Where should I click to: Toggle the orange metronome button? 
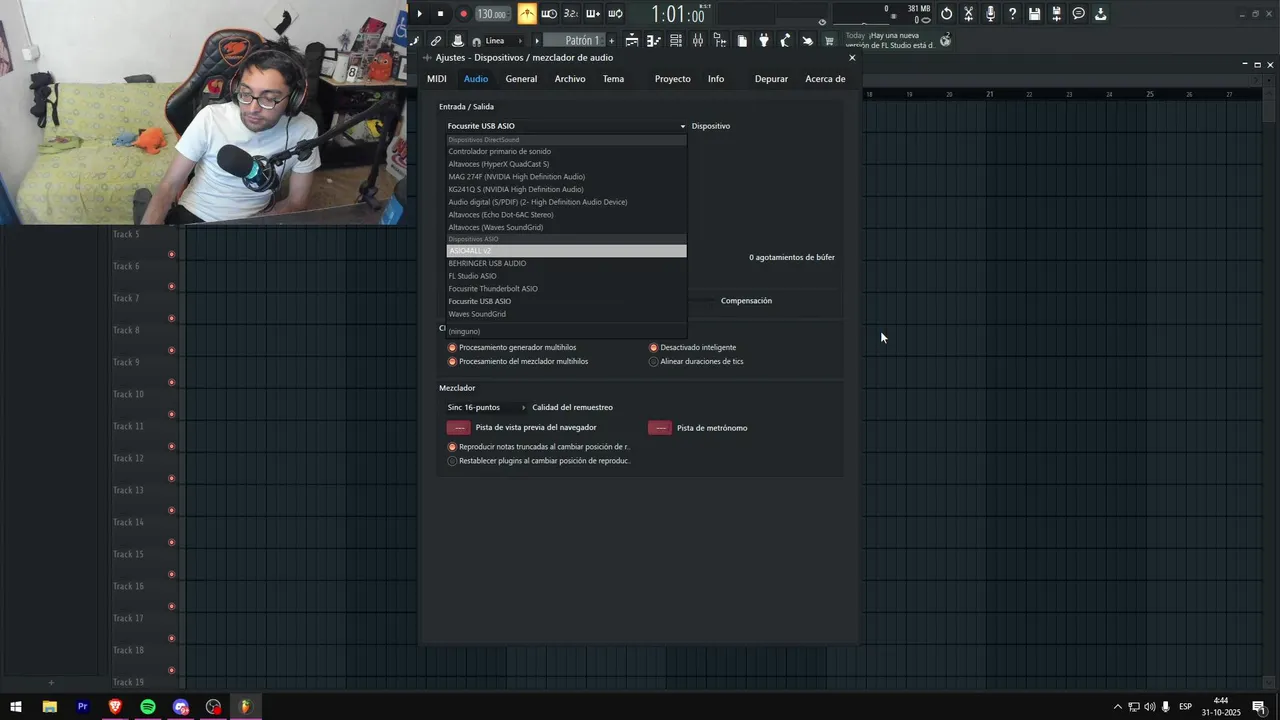click(x=527, y=14)
